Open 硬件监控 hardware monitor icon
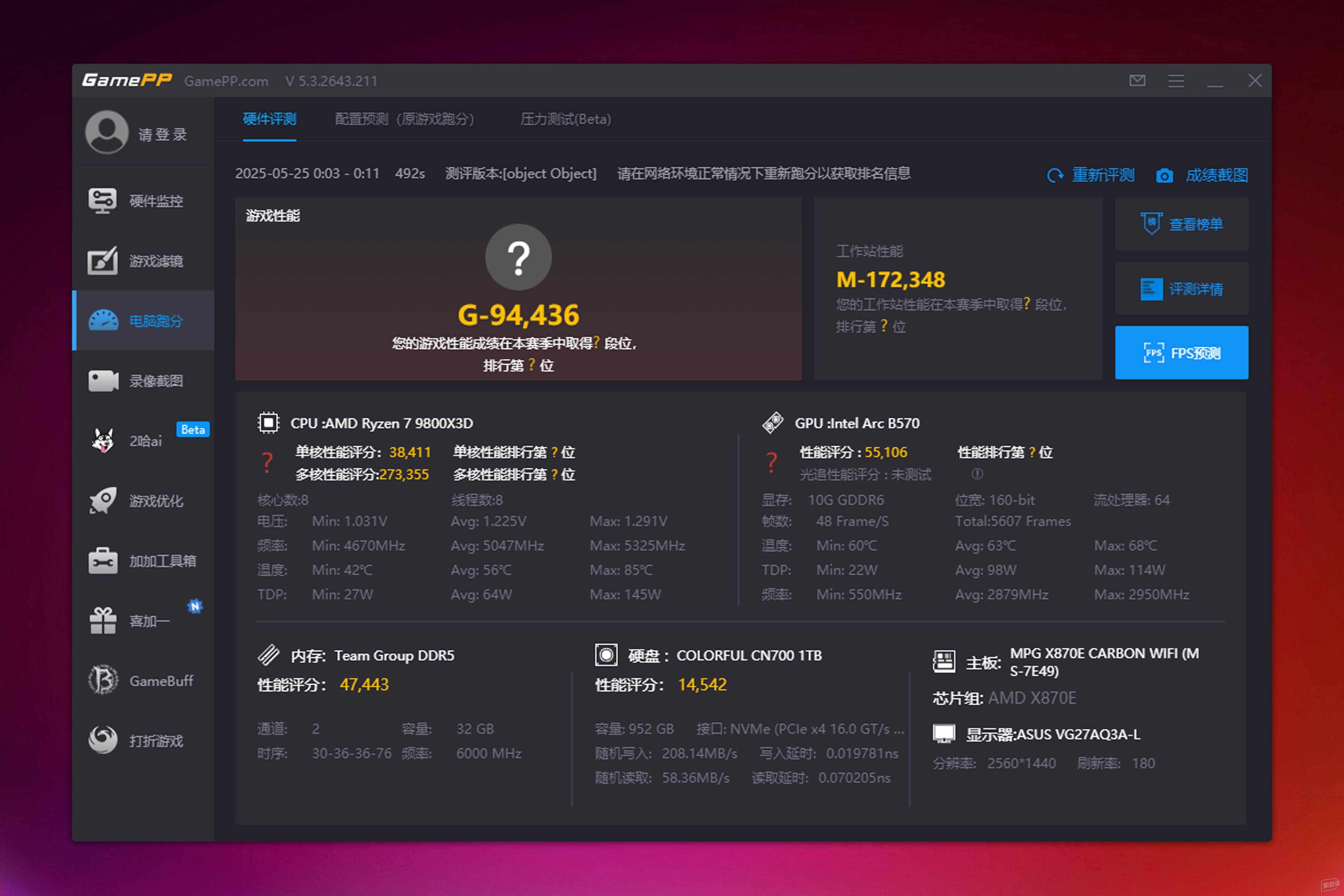Screen dimensions: 1344x896 [x=103, y=200]
